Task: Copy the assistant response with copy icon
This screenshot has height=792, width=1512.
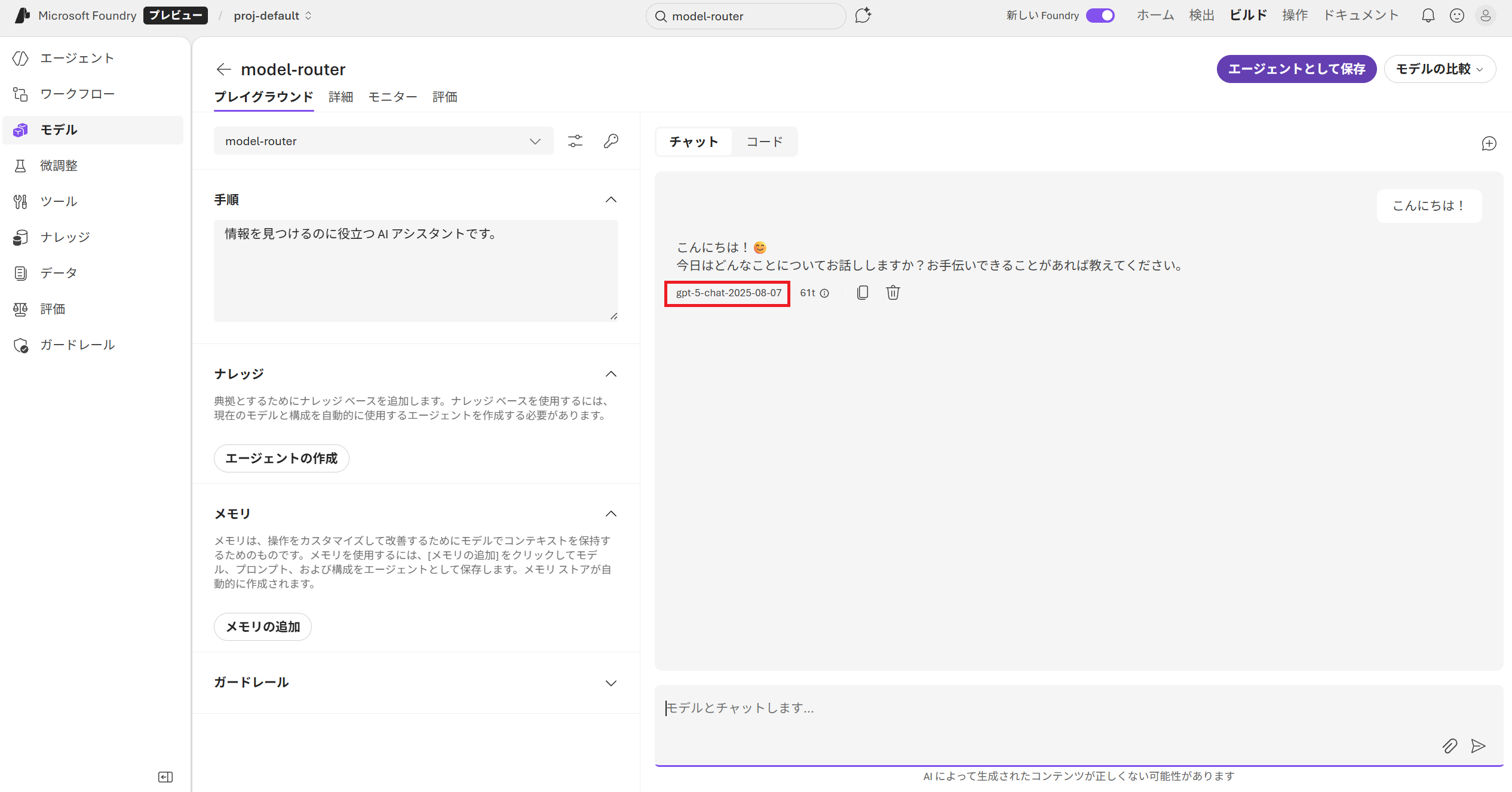Action: point(862,293)
